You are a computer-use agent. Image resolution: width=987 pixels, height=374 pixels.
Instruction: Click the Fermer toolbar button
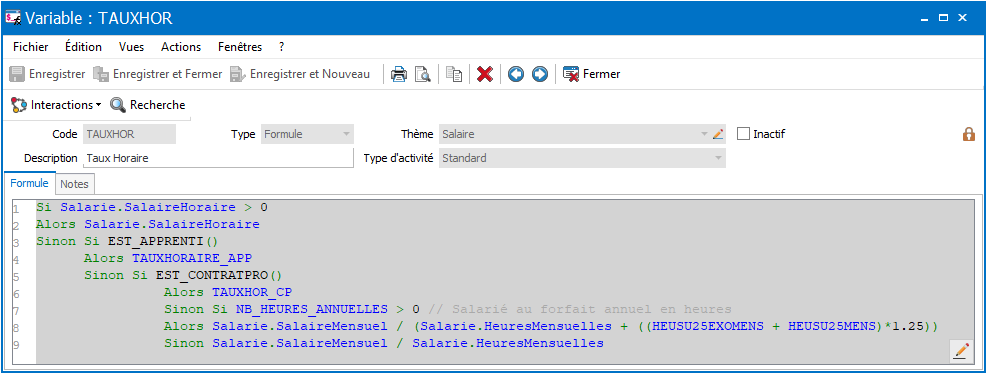[592, 74]
